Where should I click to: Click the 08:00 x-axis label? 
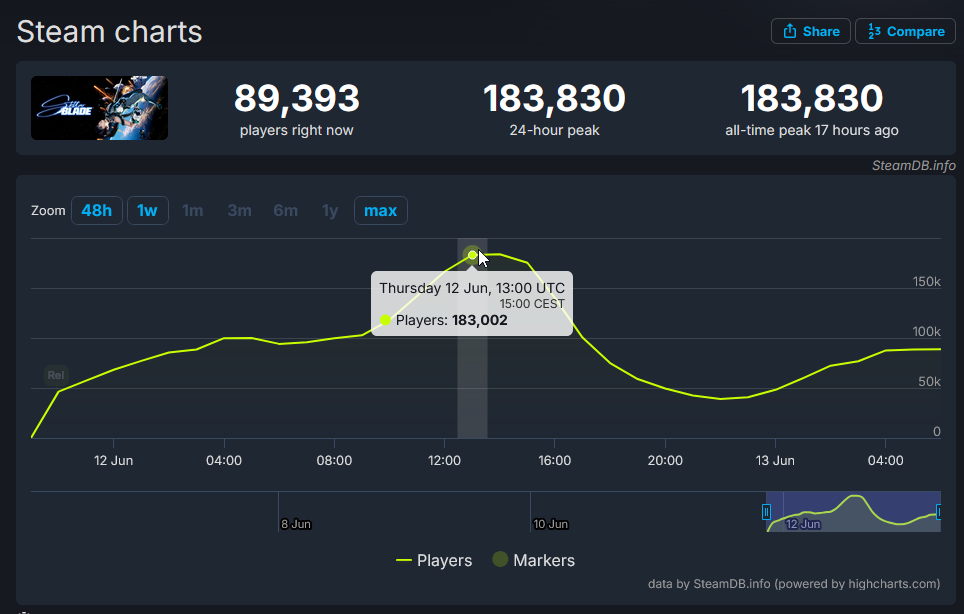pos(334,460)
